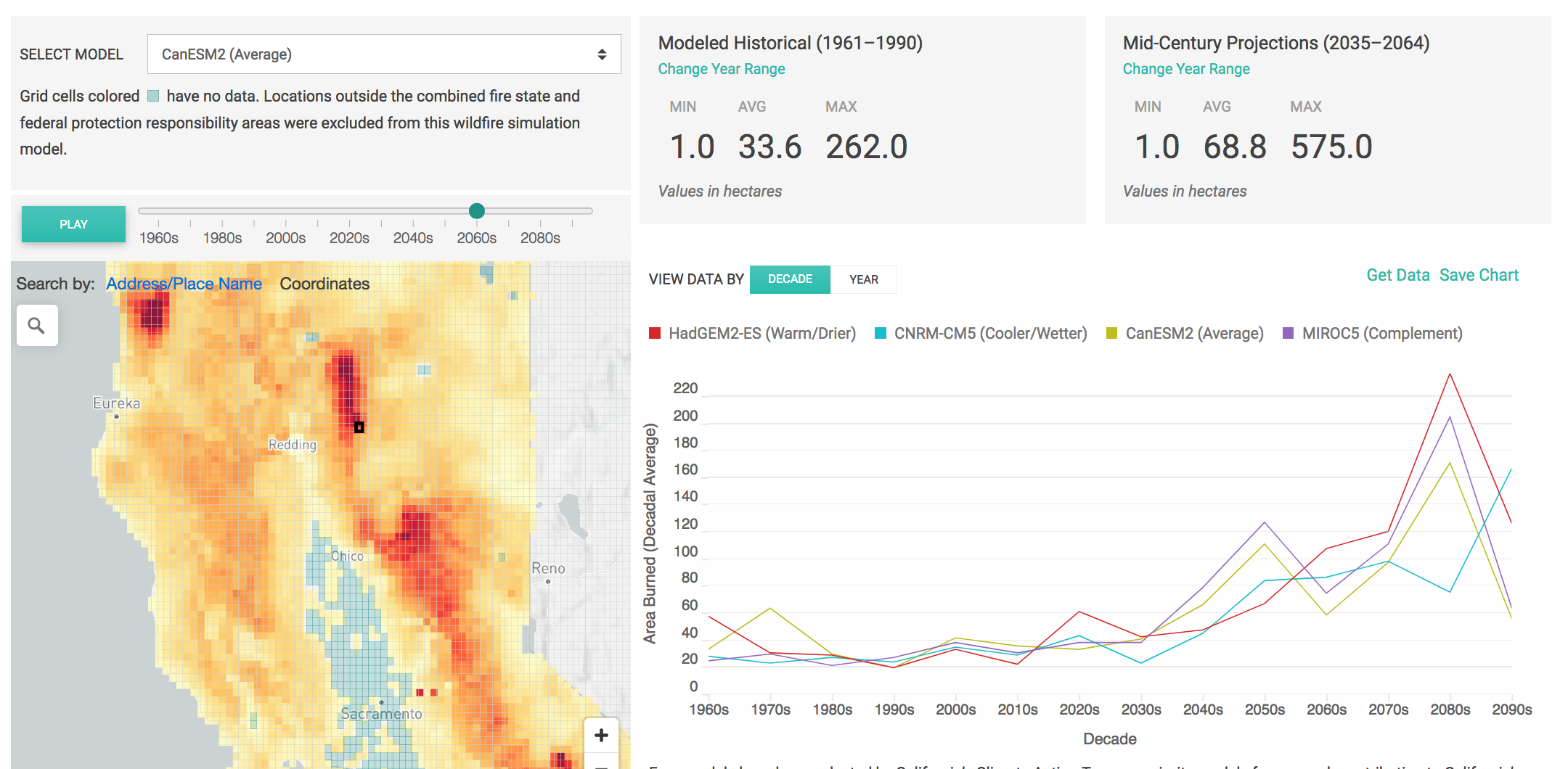Click the selected black grid cell on map
The height and width of the screenshot is (769, 1568).
tap(359, 427)
